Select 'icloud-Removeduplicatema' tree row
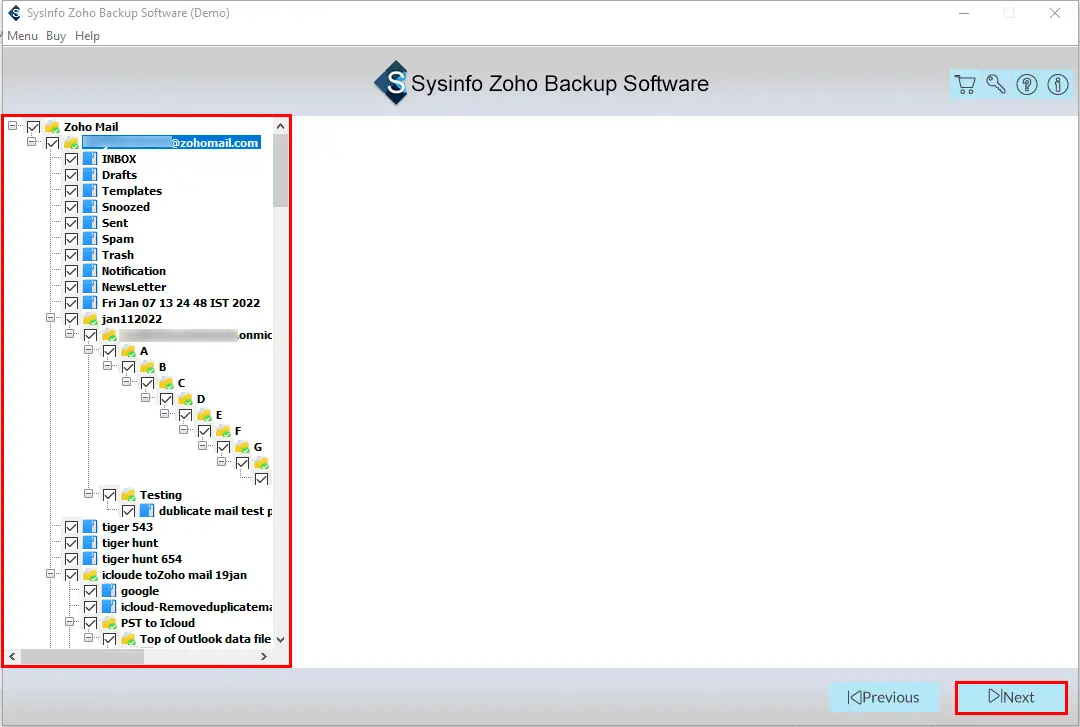The image size is (1080, 727). click(x=196, y=607)
